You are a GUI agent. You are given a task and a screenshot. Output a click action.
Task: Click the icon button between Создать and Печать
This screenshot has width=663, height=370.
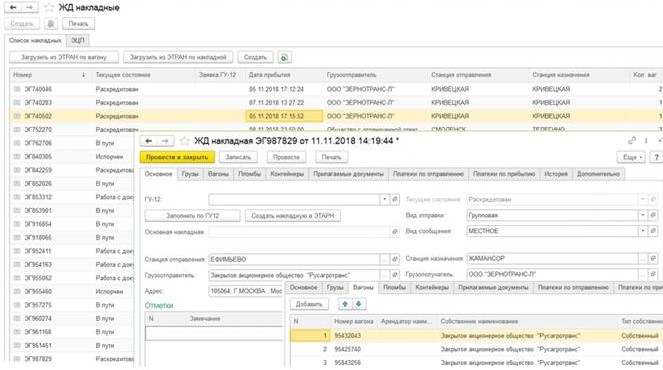[51, 24]
